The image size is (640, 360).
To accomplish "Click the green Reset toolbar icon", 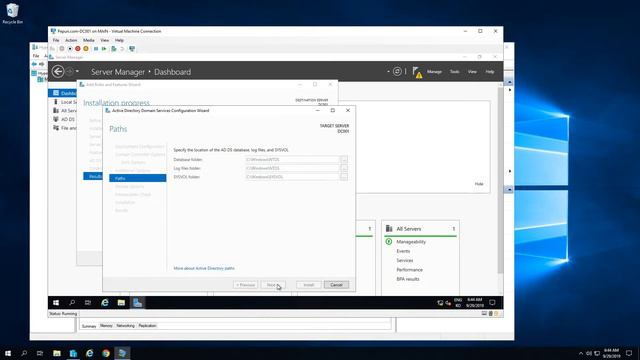I will (x=104, y=49).
